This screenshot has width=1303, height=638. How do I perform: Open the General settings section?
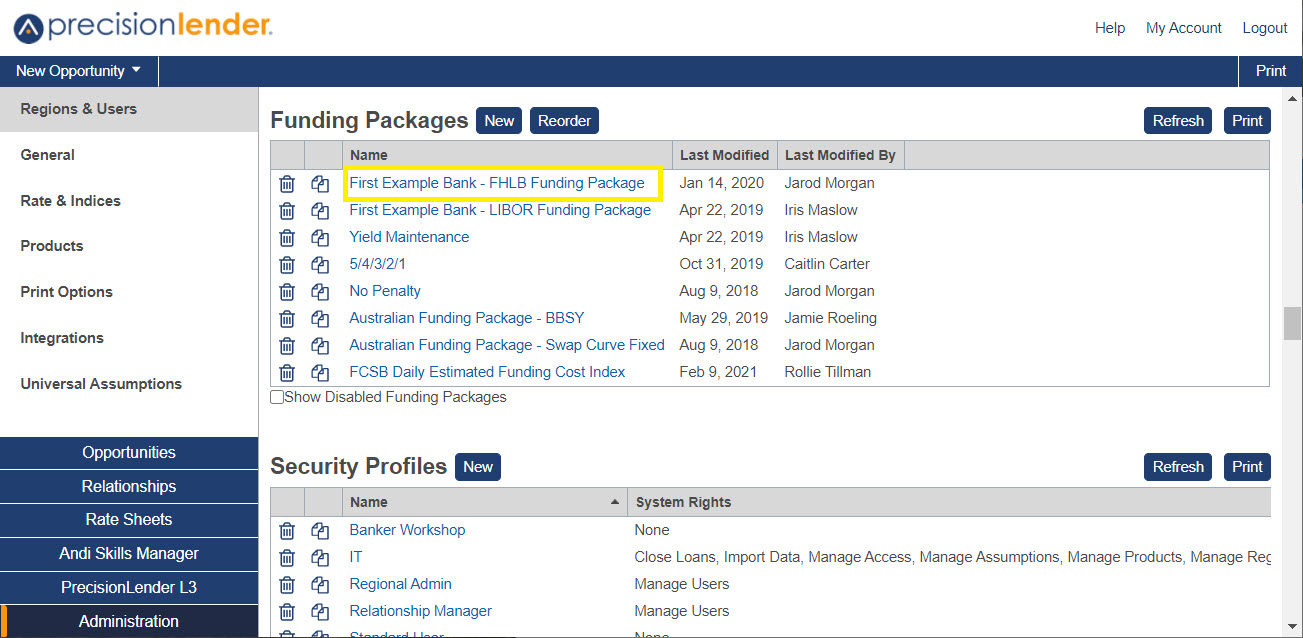click(129, 155)
